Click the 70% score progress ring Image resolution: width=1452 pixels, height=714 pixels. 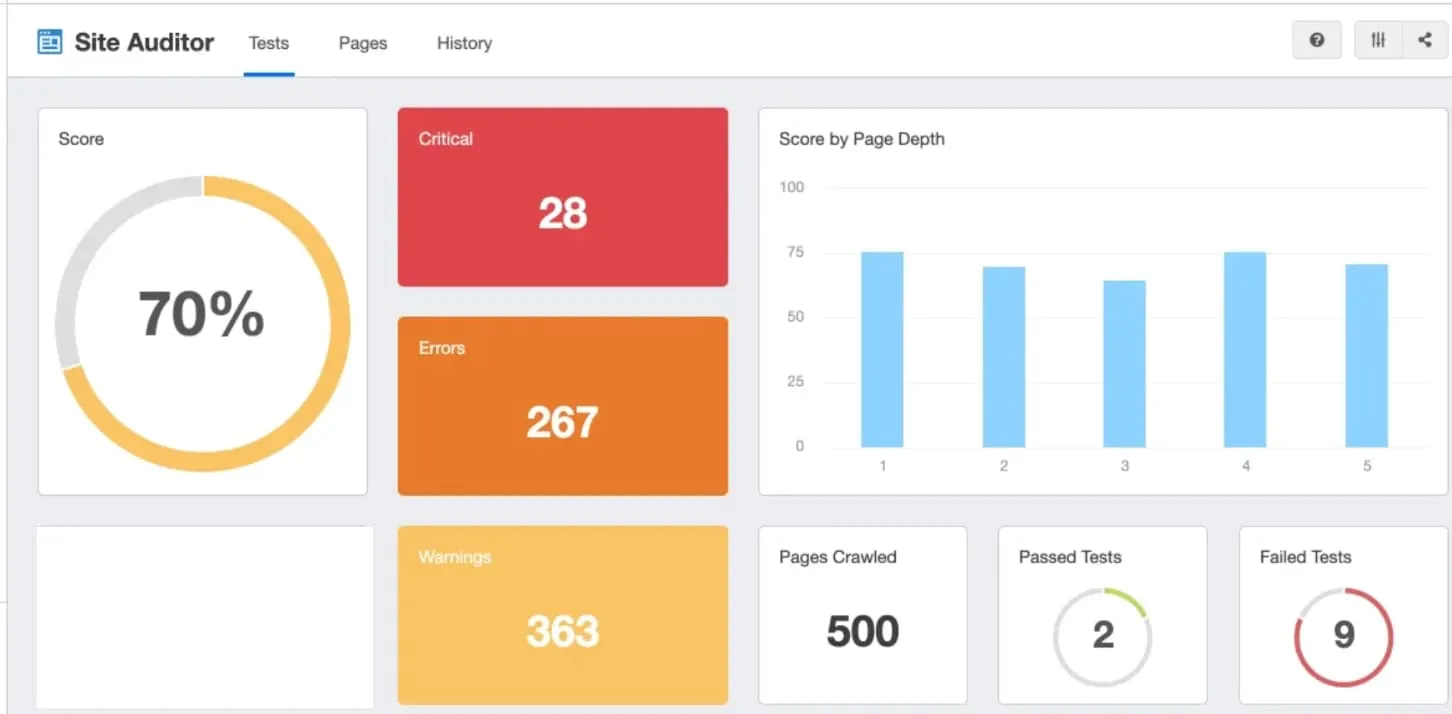coord(202,313)
